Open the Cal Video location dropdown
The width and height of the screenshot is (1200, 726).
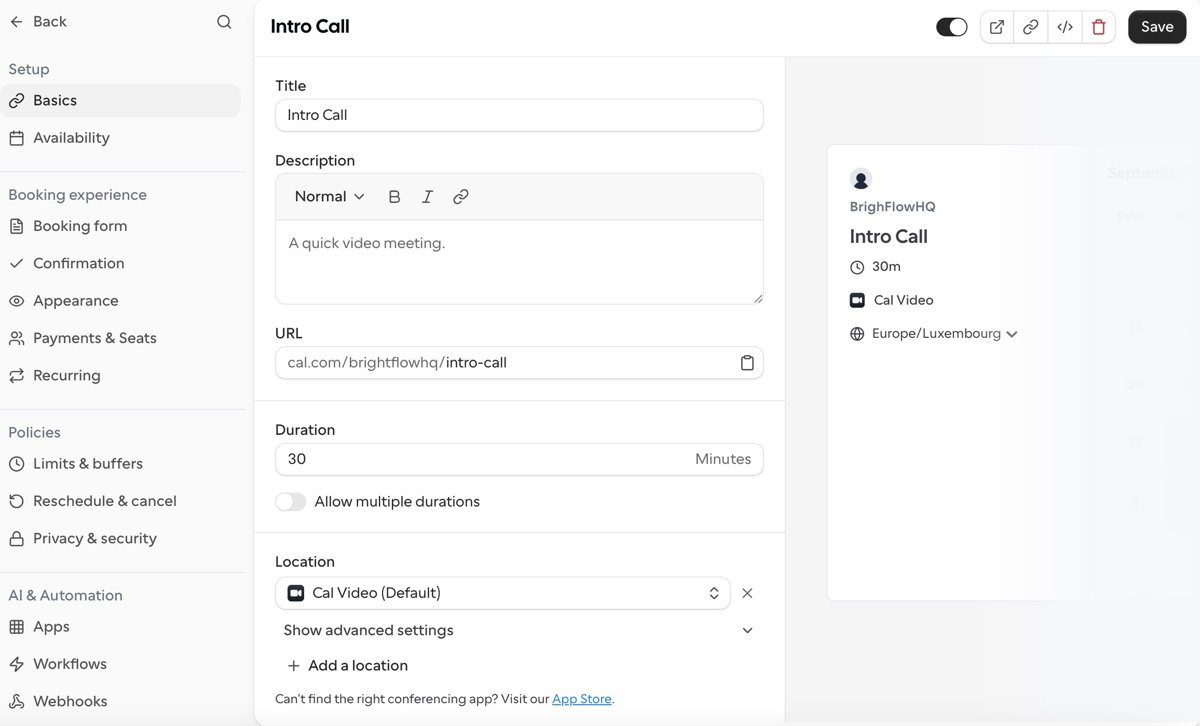503,593
